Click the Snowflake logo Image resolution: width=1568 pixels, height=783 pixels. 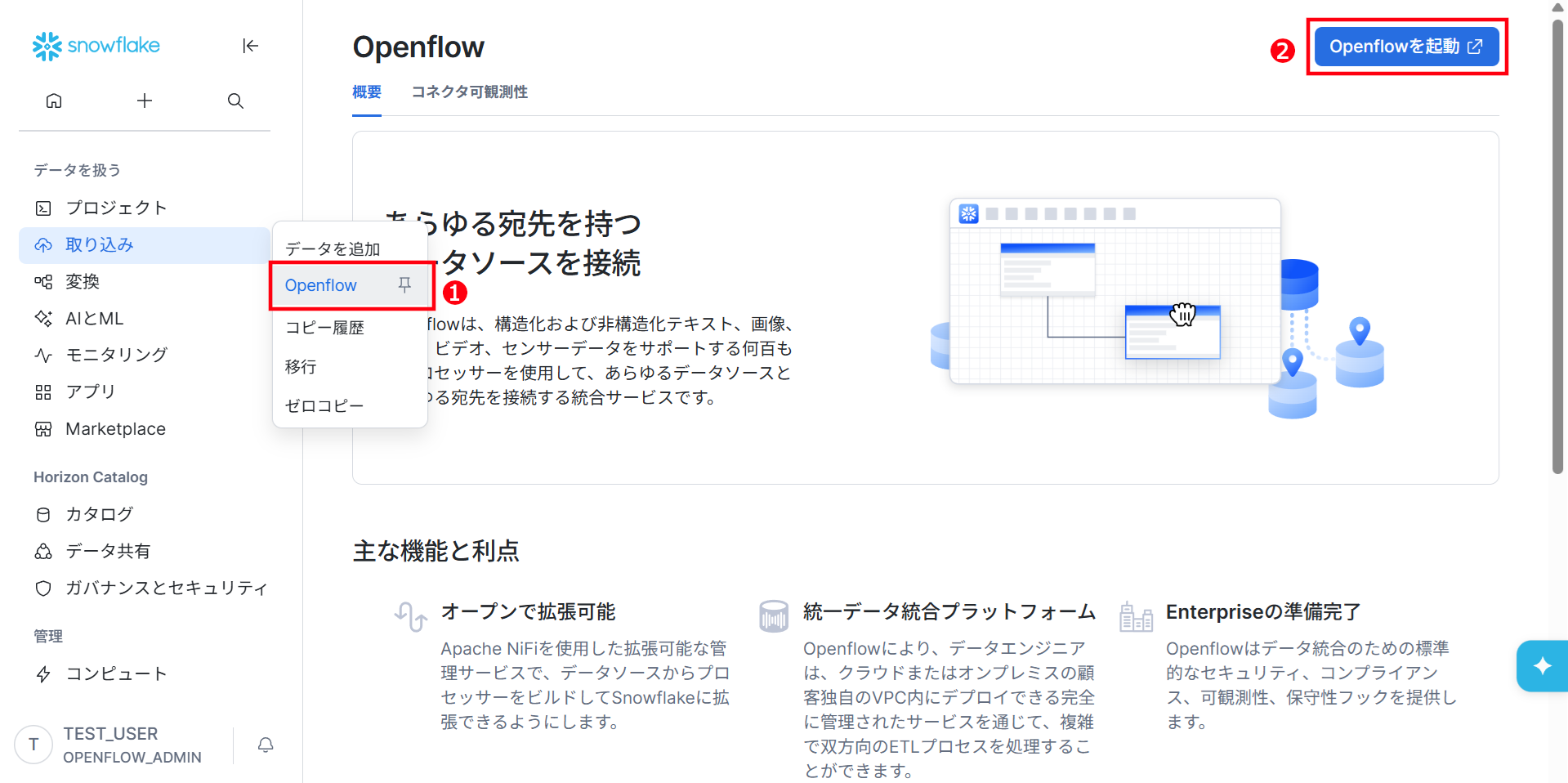point(96,46)
